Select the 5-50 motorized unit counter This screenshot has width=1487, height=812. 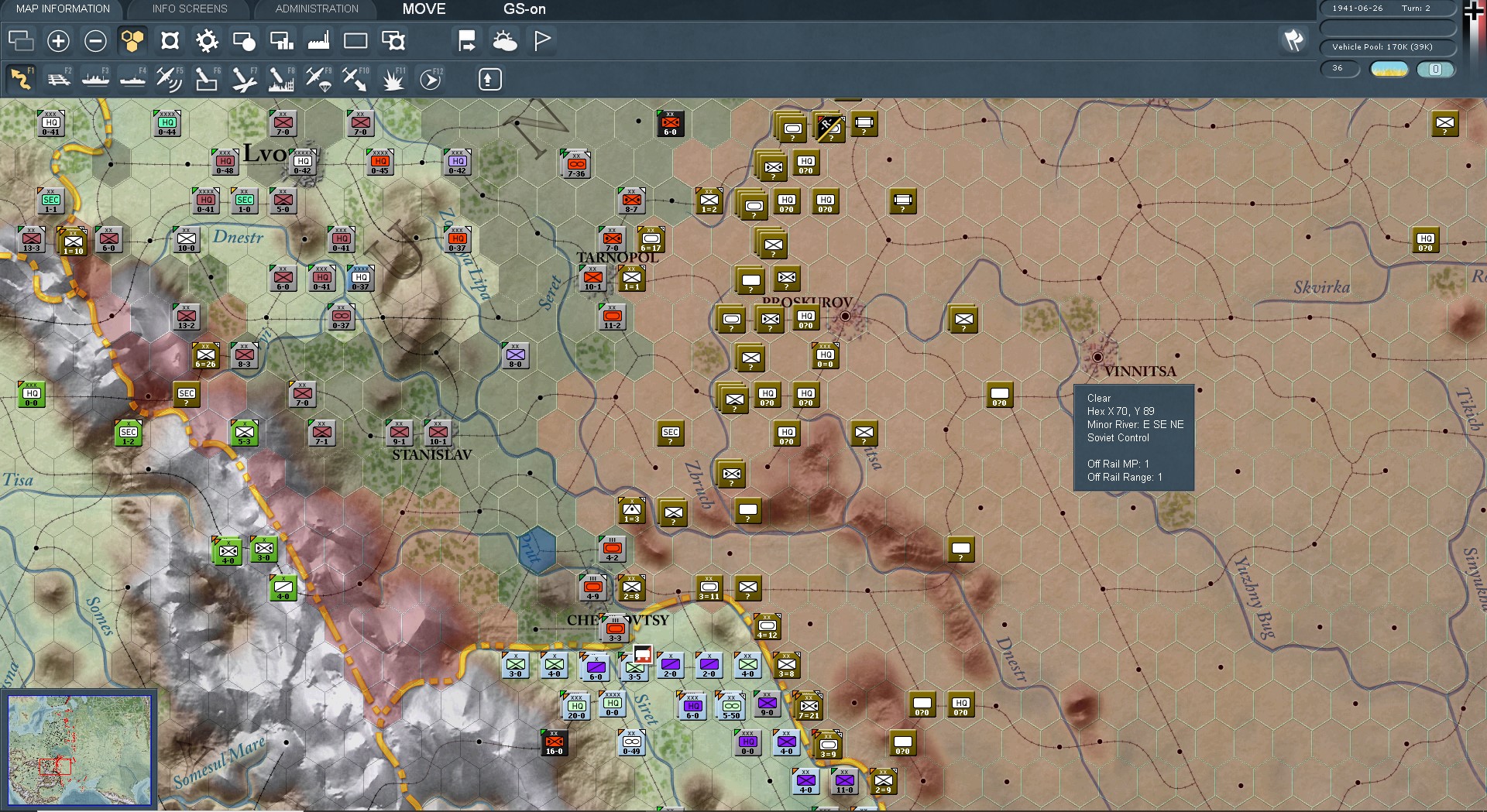point(731,706)
